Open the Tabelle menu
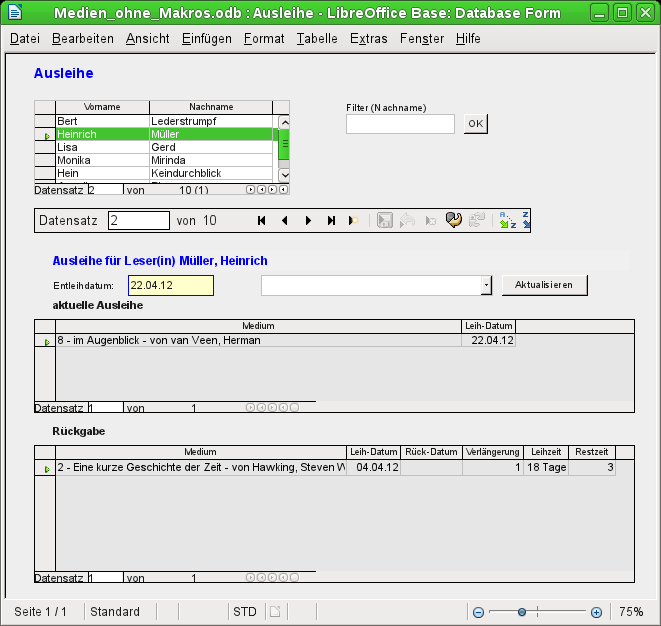661x626 pixels. (317, 39)
